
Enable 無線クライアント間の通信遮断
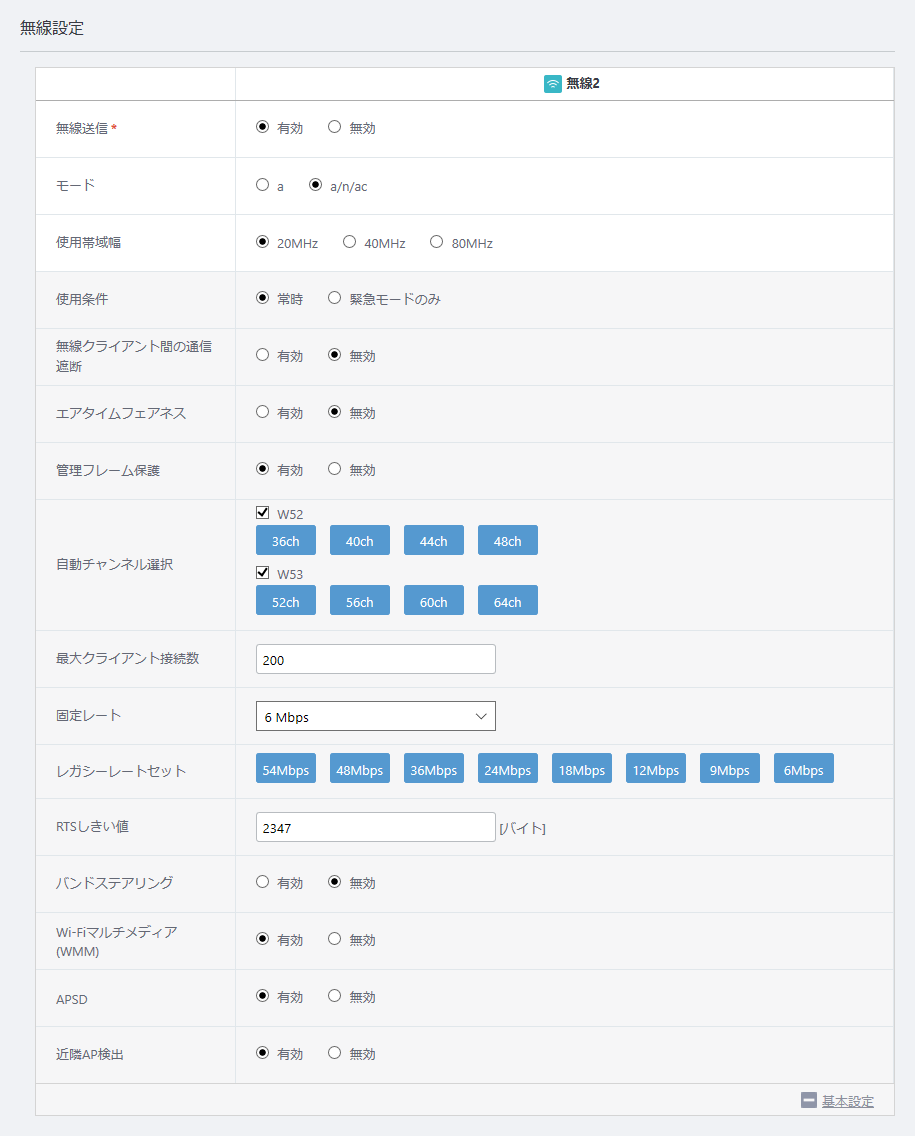(x=262, y=355)
